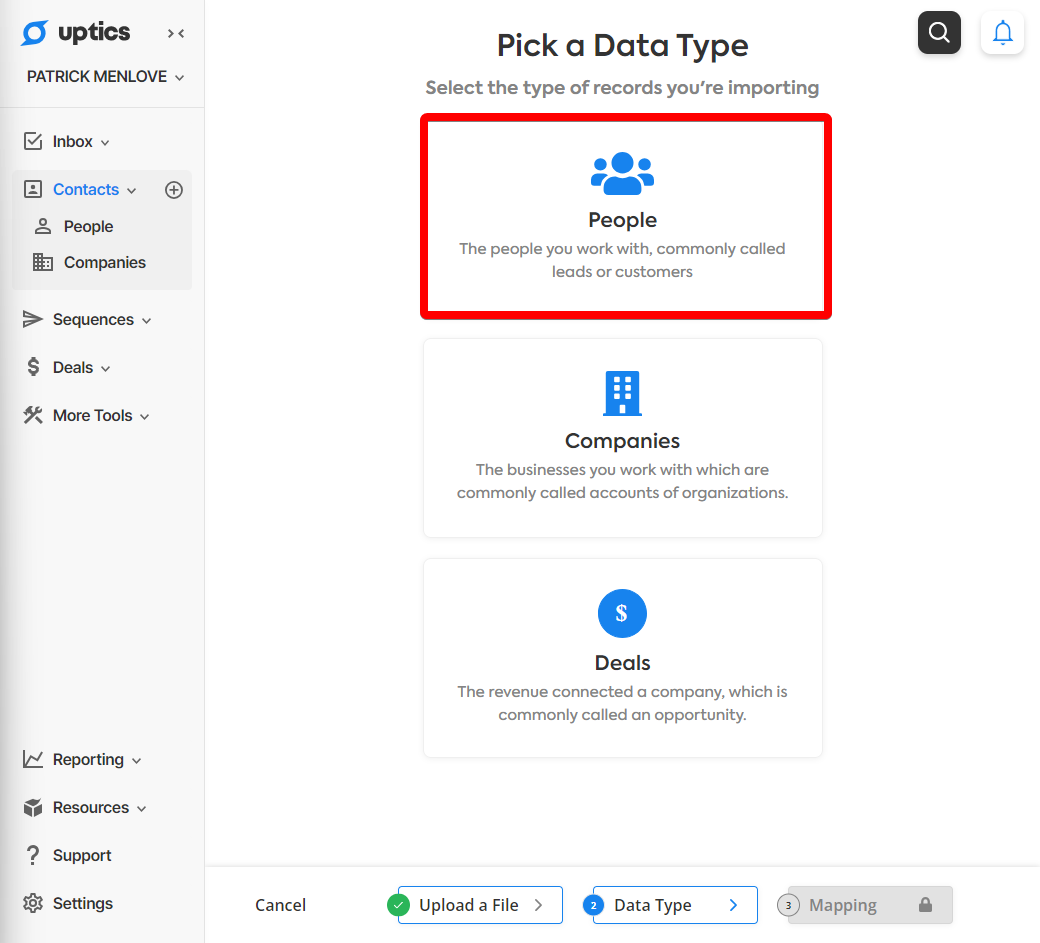Select the Data Type step
The width and height of the screenshot is (1040, 943).
click(x=675, y=905)
